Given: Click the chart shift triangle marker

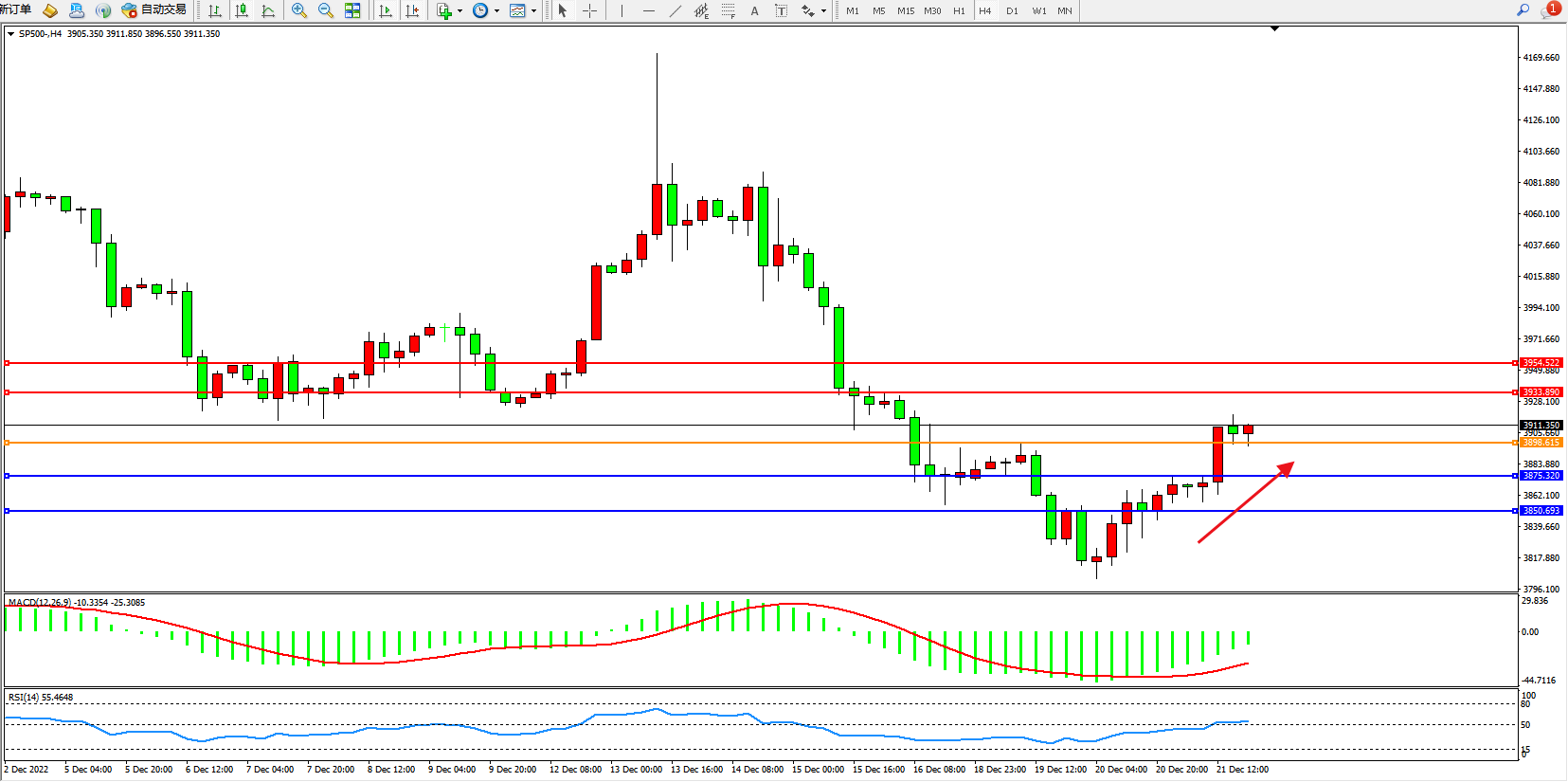Looking at the screenshot, I should click(x=1274, y=28).
